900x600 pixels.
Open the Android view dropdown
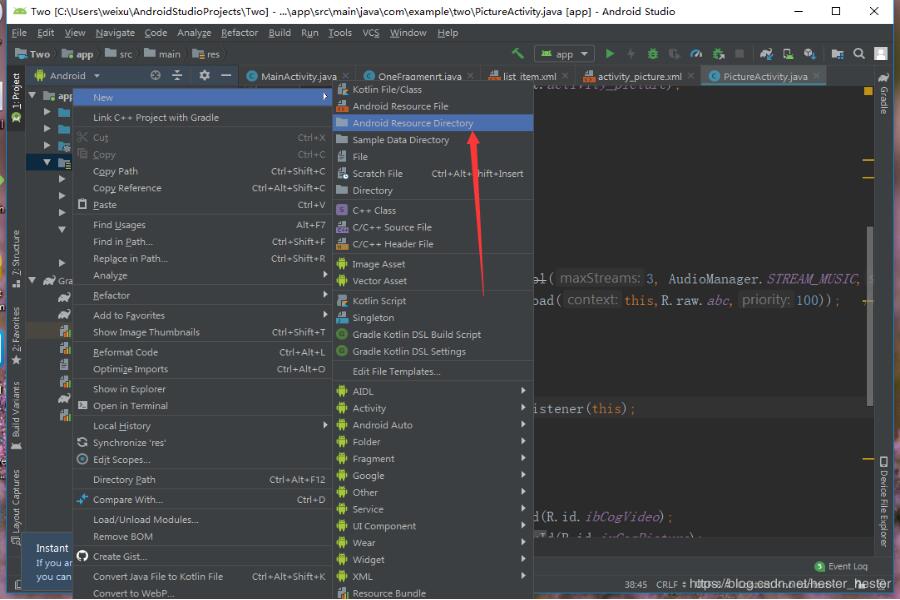[x=67, y=75]
